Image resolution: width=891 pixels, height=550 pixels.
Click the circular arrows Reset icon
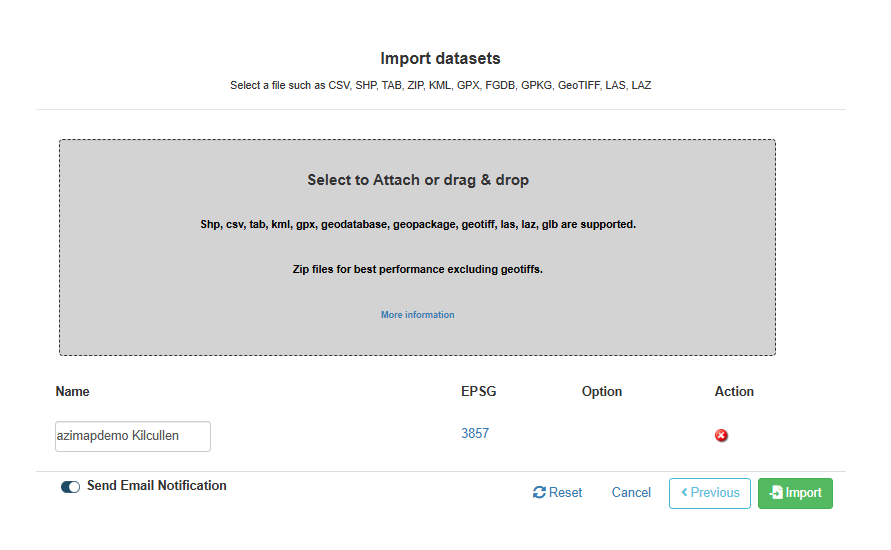(x=539, y=493)
